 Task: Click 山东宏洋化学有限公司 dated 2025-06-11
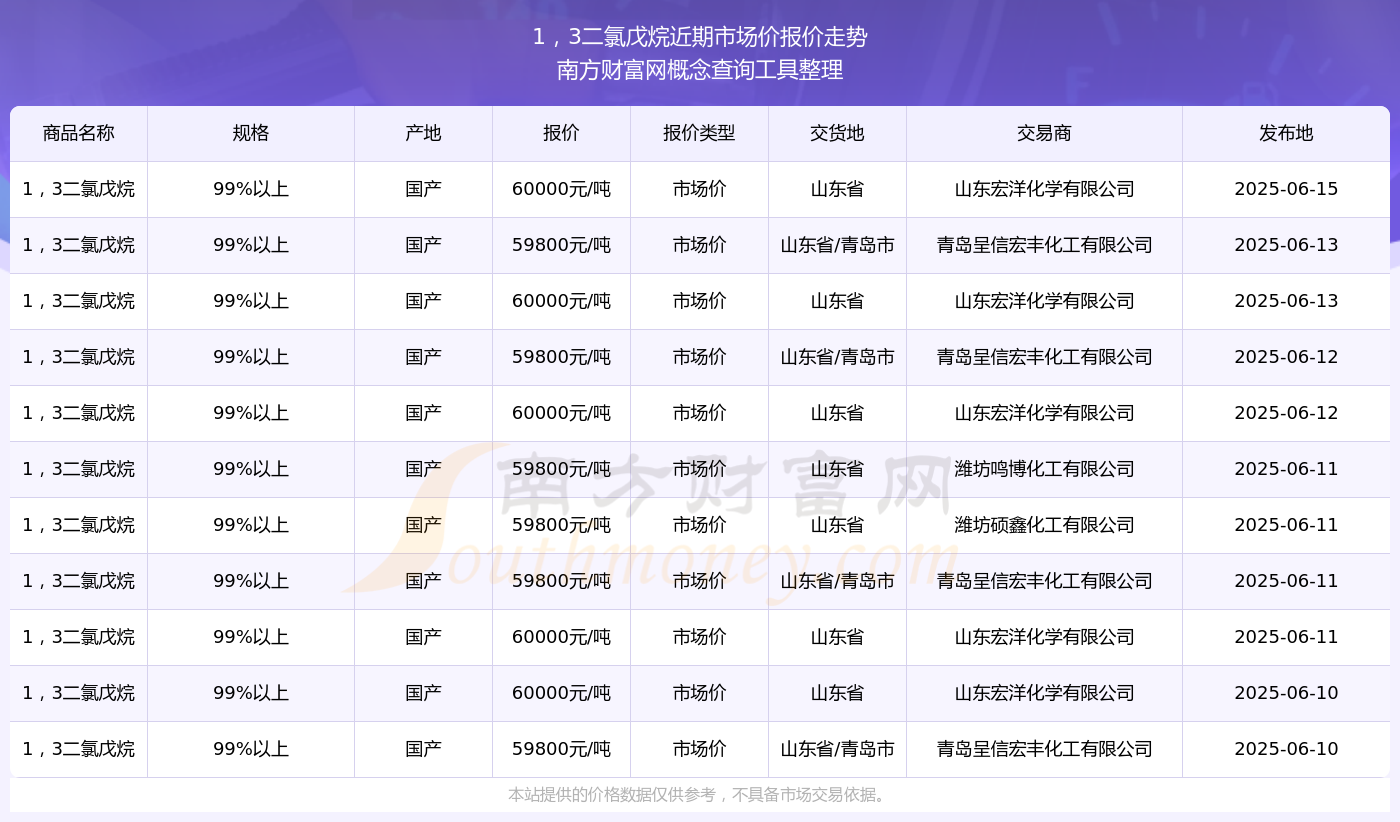coord(1044,637)
